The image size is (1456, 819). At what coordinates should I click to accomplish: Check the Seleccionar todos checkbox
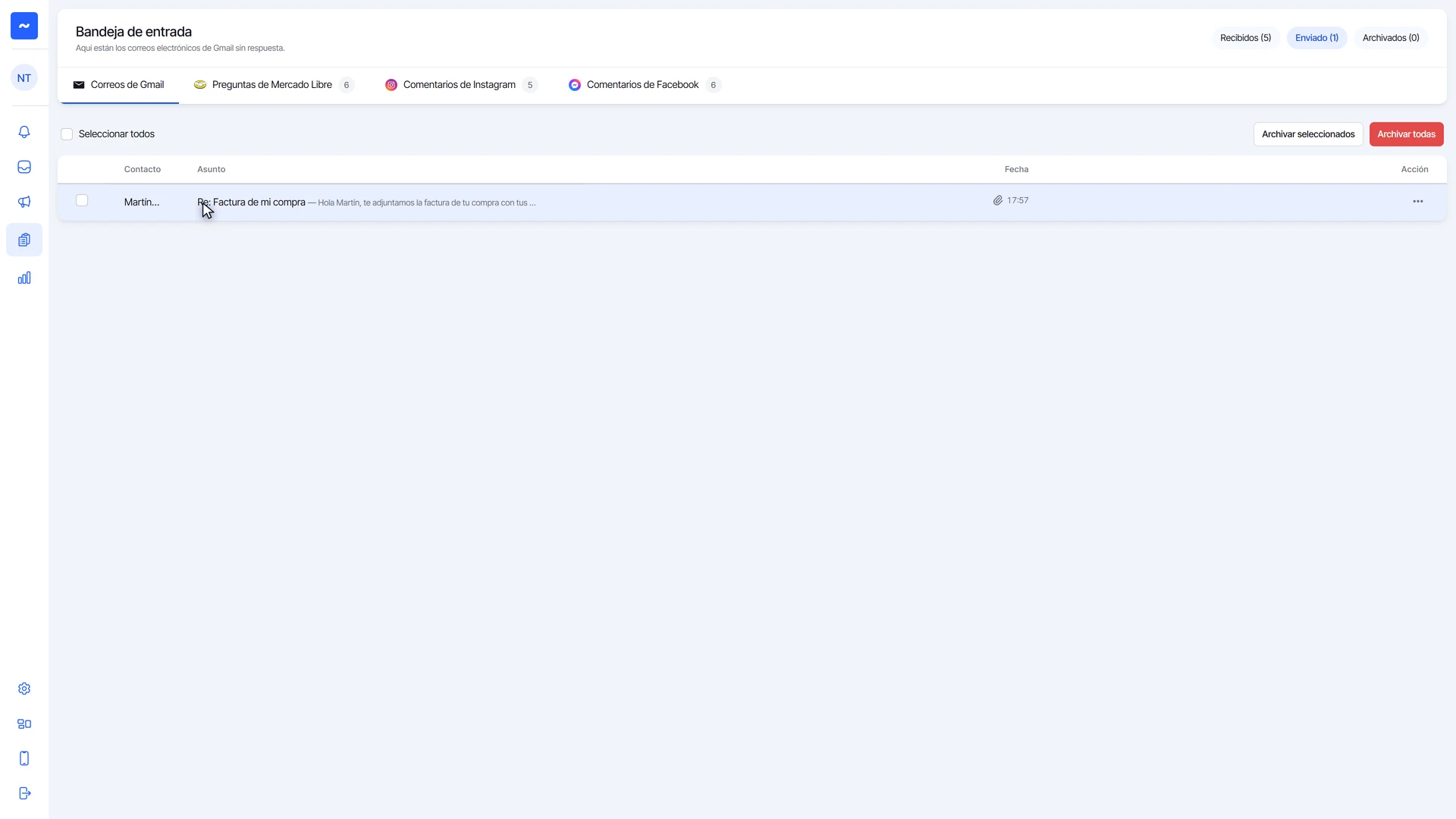[67, 134]
